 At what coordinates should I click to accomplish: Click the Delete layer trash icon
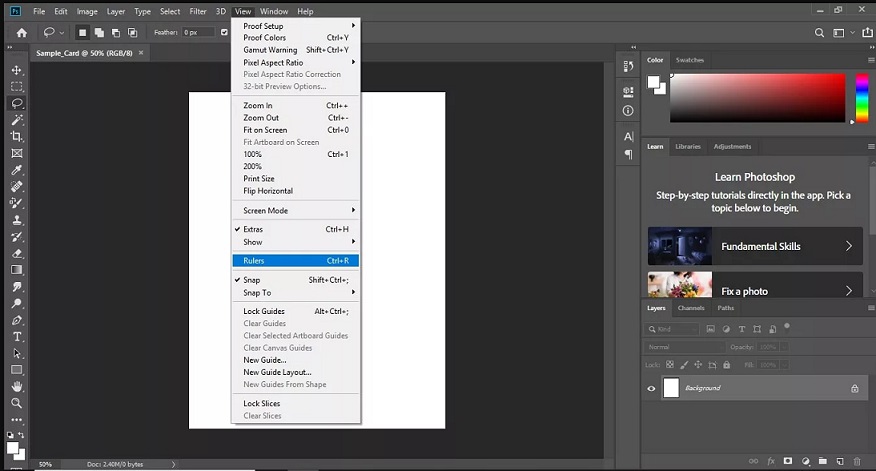[857, 461]
